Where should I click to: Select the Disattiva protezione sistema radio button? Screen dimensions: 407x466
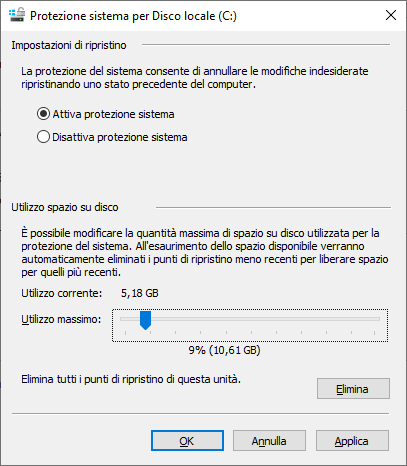click(x=43, y=137)
